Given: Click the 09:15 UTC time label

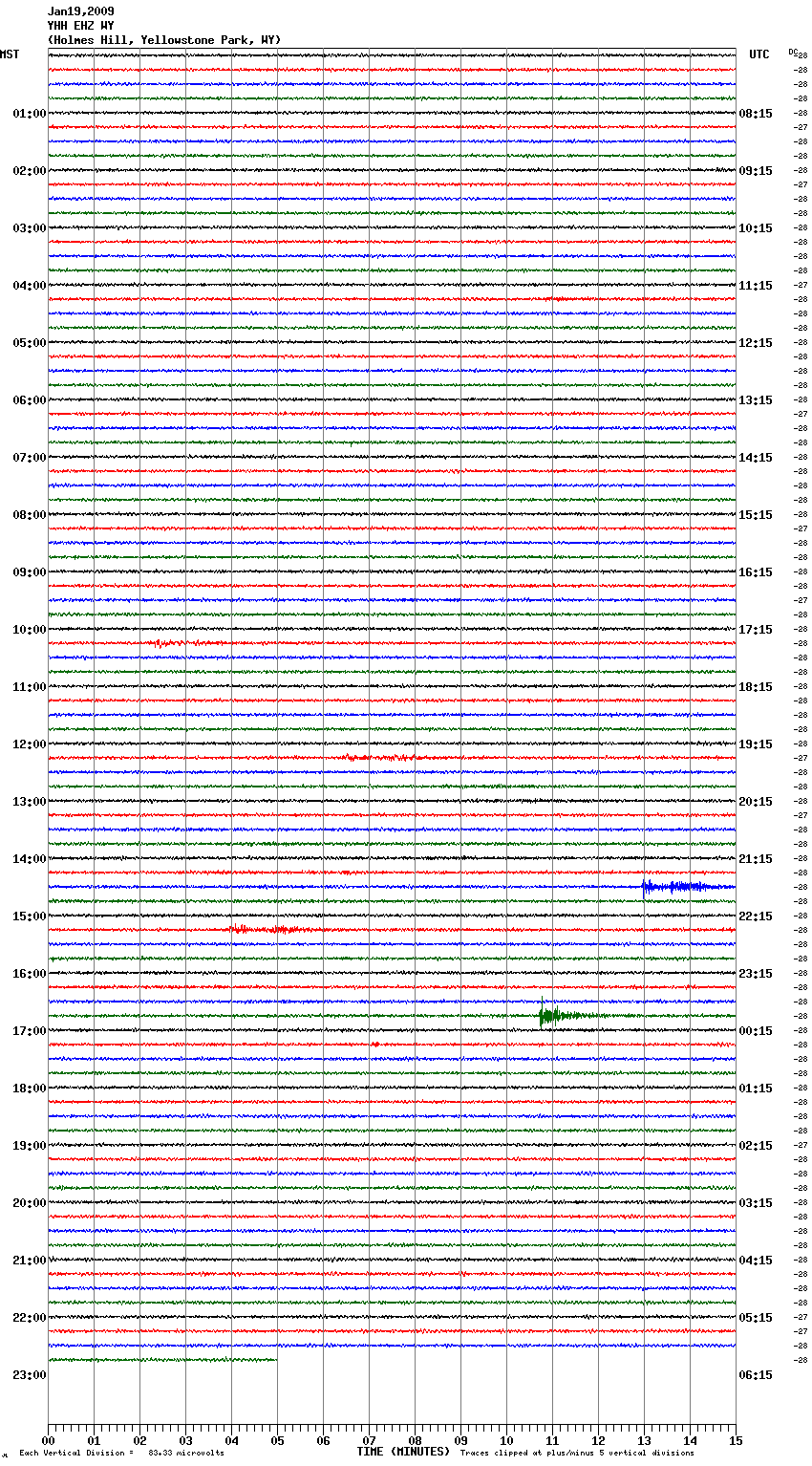Looking at the screenshot, I should tap(756, 171).
